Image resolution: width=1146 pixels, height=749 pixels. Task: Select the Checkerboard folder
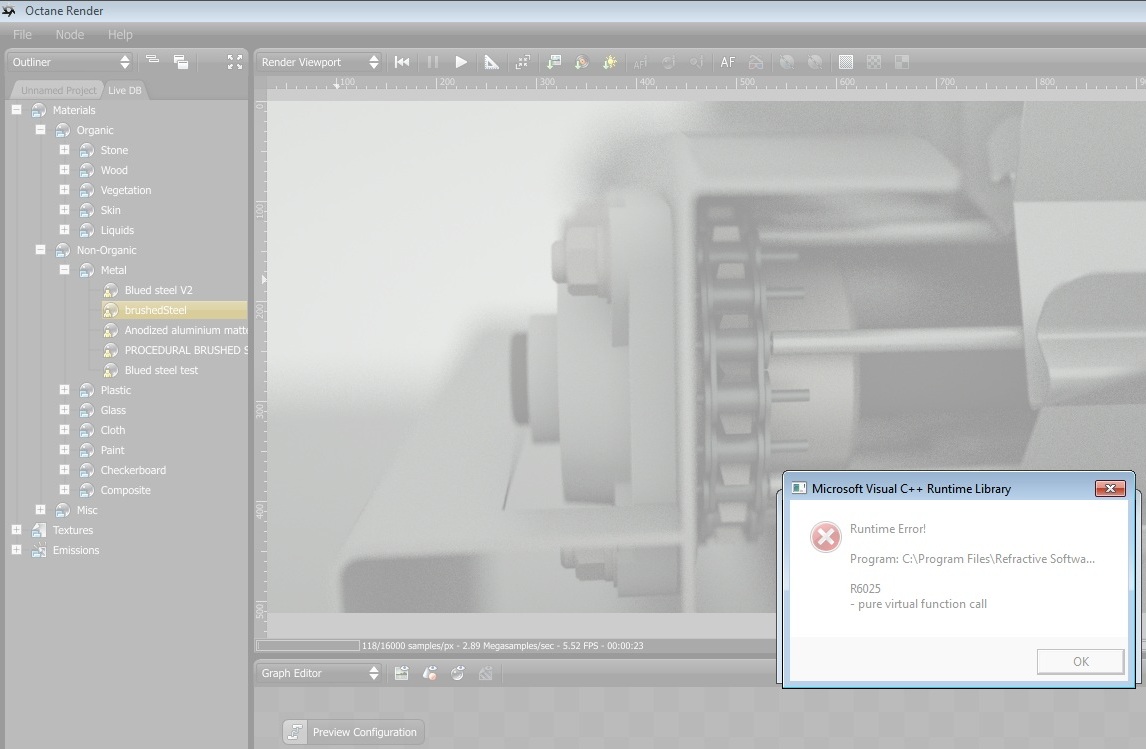pos(133,470)
